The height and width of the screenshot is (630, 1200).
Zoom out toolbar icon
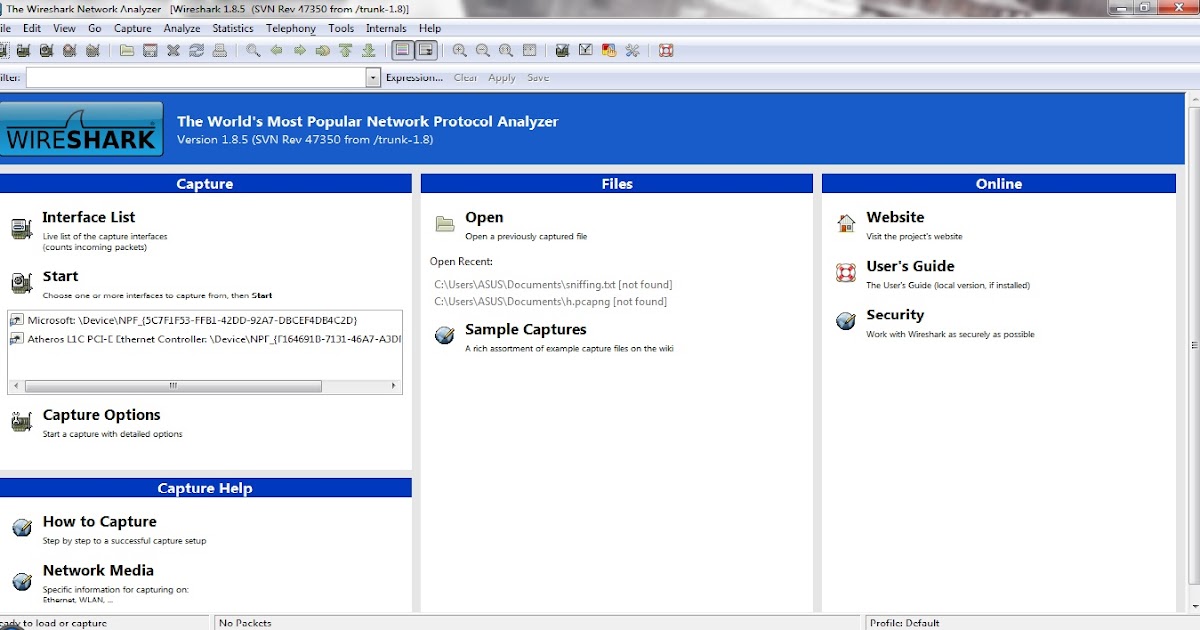[482, 50]
